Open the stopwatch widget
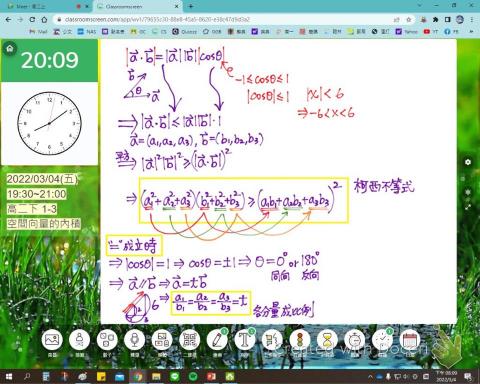This screenshot has height=384, width=480. (x=354, y=340)
